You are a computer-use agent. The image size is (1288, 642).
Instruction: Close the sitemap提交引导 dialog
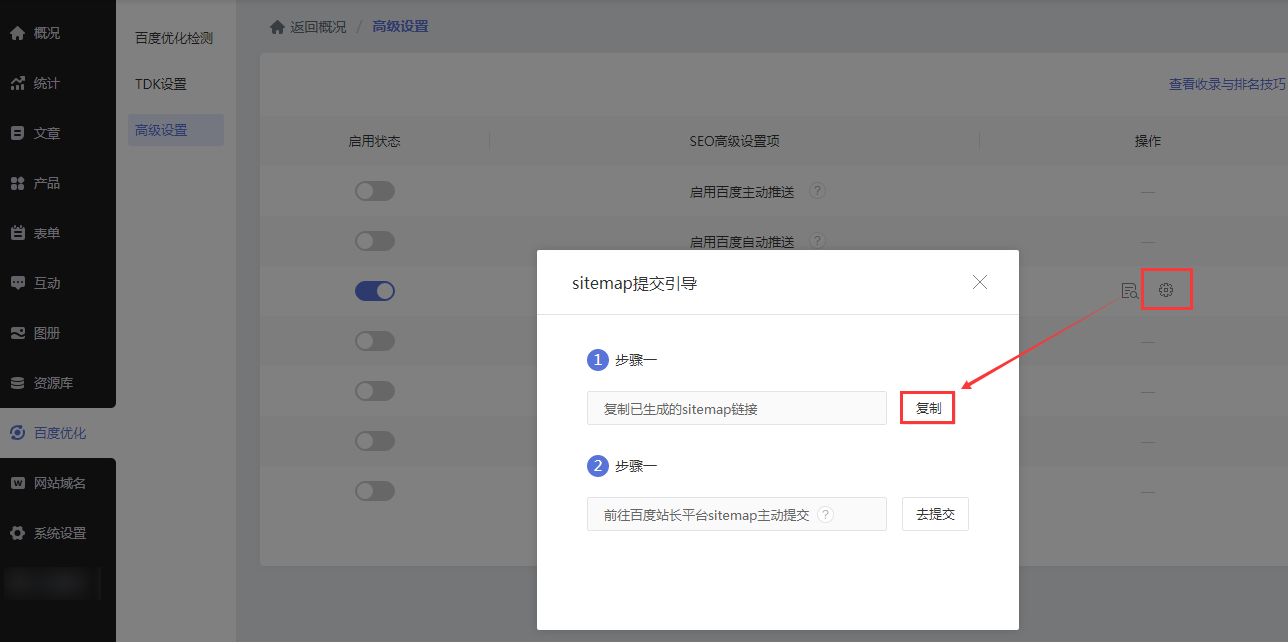coord(980,282)
